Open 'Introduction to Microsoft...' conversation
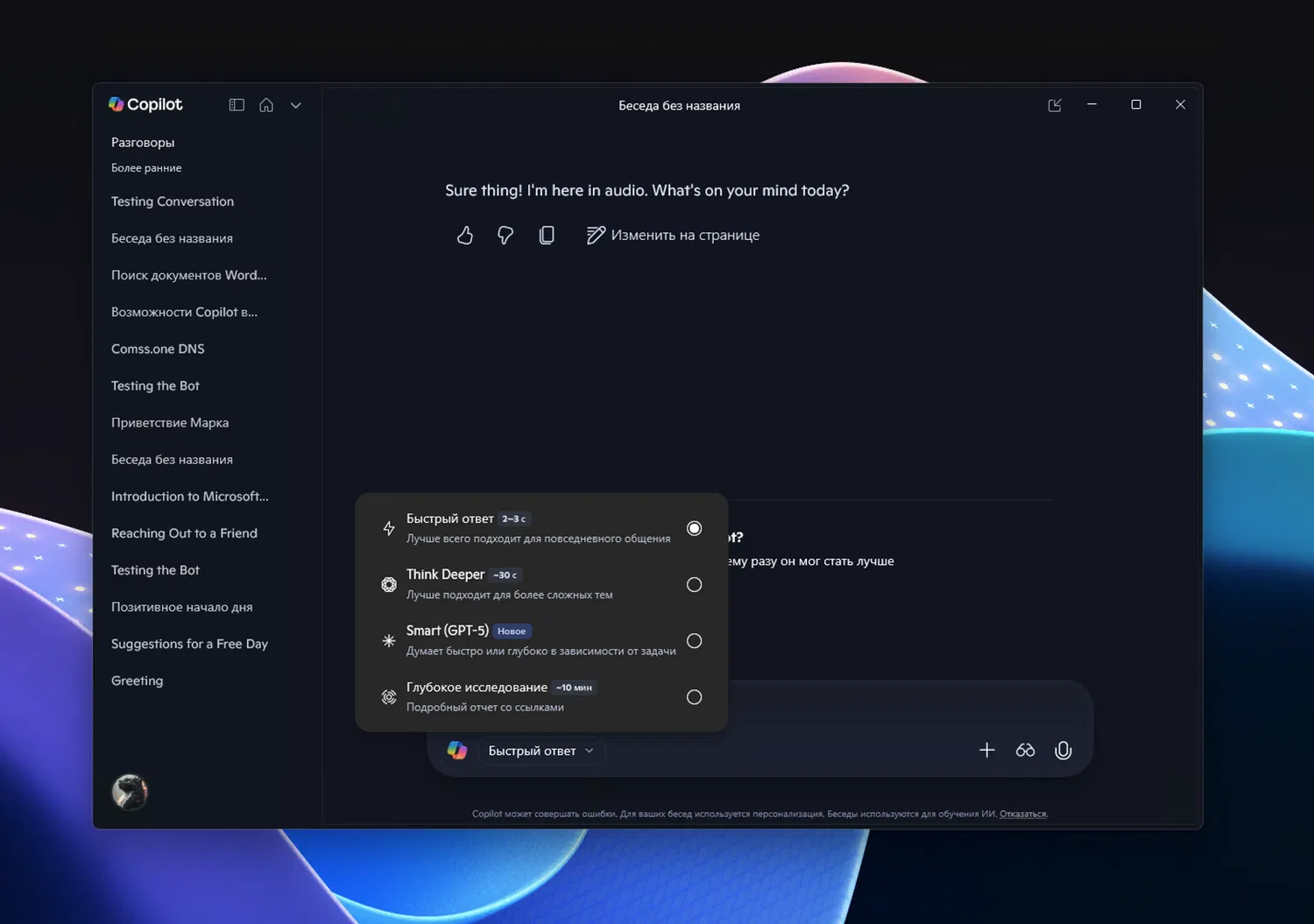The width and height of the screenshot is (1314, 924). pyautogui.click(x=190, y=497)
